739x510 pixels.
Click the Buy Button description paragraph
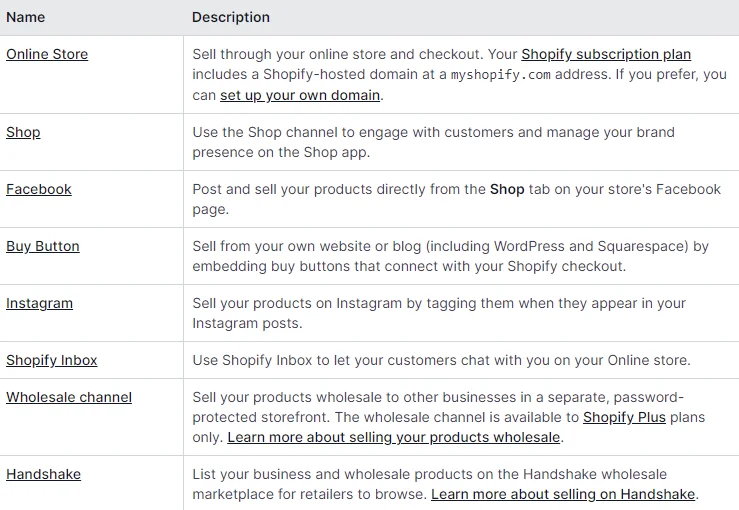click(451, 256)
